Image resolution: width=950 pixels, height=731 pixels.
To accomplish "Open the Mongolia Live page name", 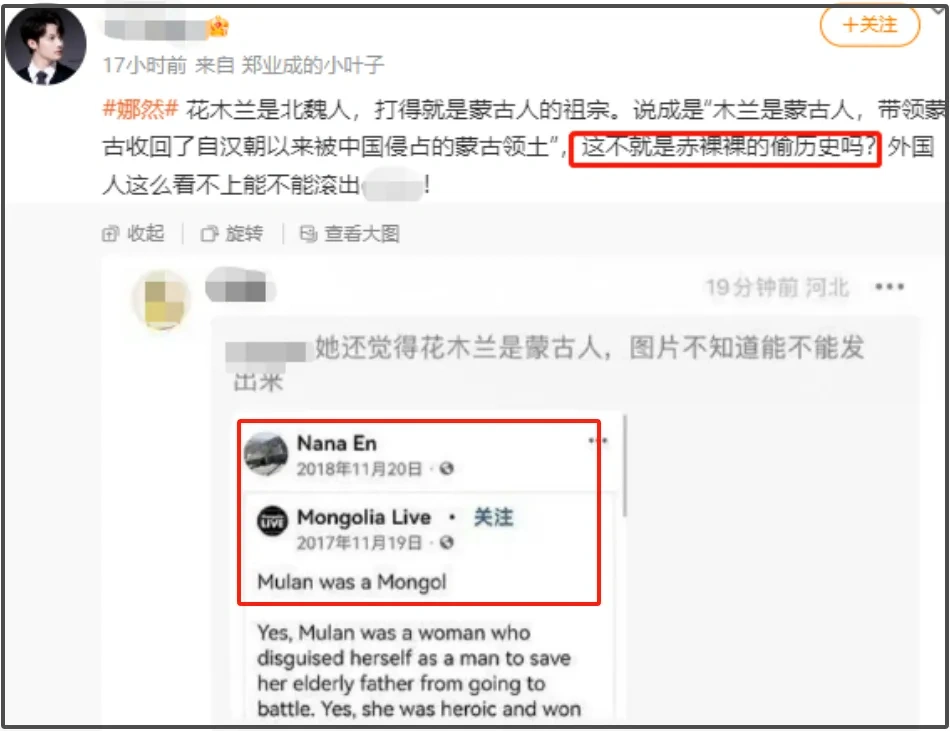I will pos(364,517).
